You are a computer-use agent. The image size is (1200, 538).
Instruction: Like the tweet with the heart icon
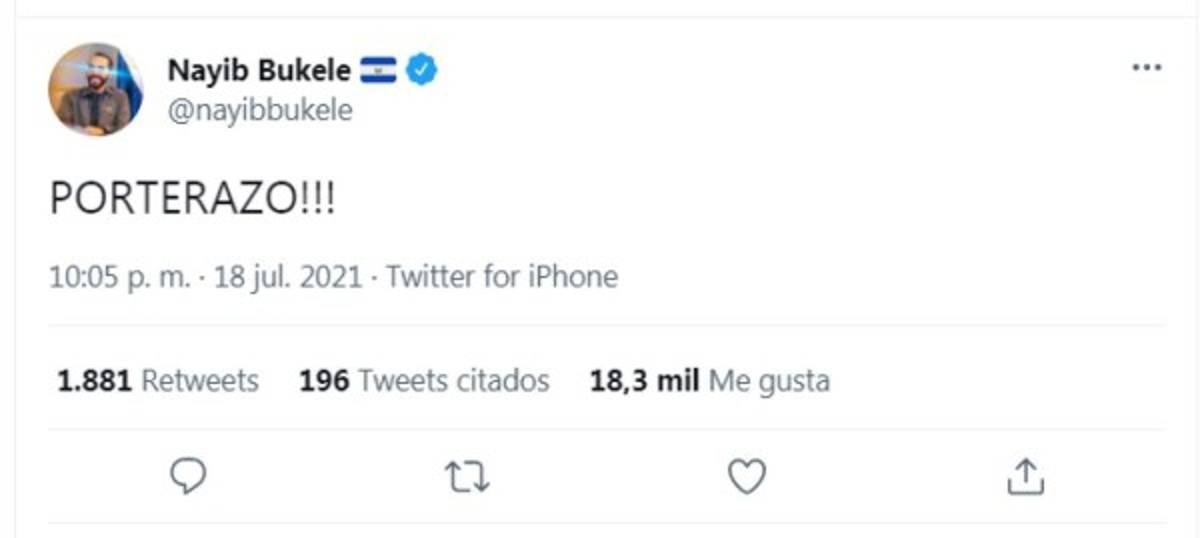(746, 477)
